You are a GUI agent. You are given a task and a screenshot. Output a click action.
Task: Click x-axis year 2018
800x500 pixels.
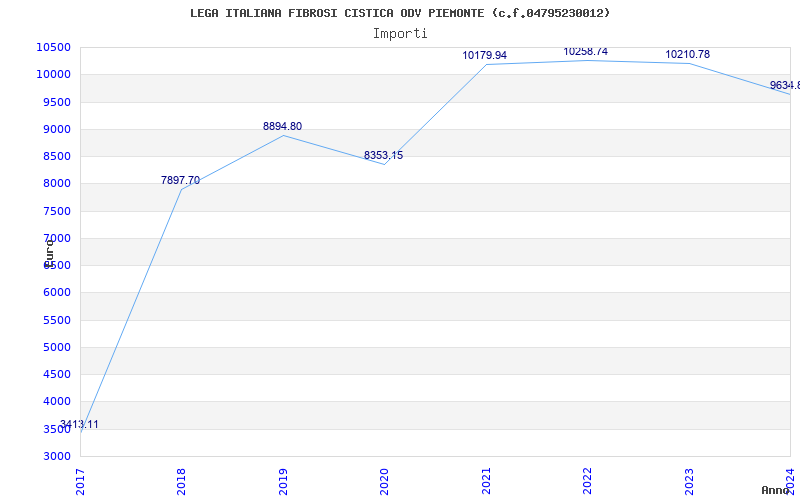pos(181,481)
